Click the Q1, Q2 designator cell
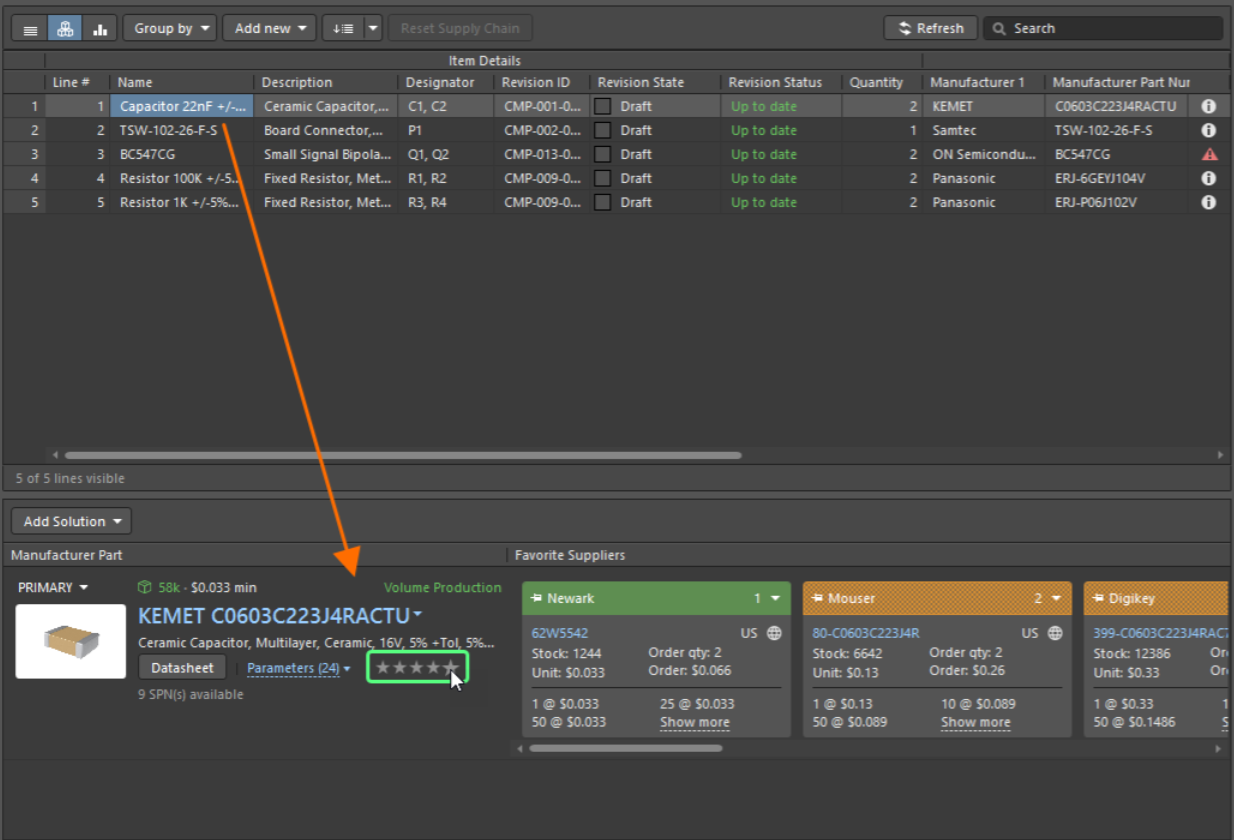Image resolution: width=1234 pixels, height=840 pixels. 446,154
